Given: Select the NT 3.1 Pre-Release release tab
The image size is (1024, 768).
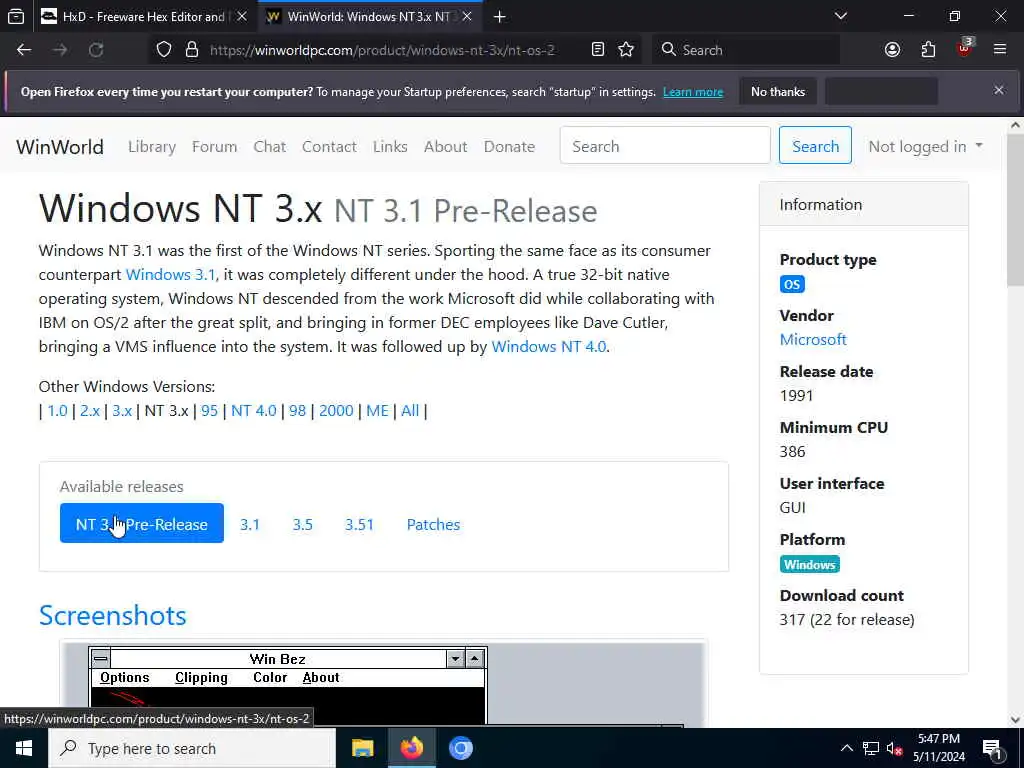Looking at the screenshot, I should (x=142, y=523).
